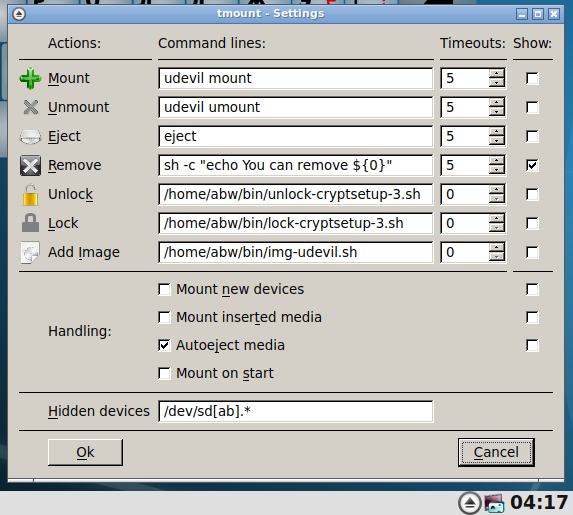
Task: Click the Remove command line field
Action: click(x=296, y=165)
